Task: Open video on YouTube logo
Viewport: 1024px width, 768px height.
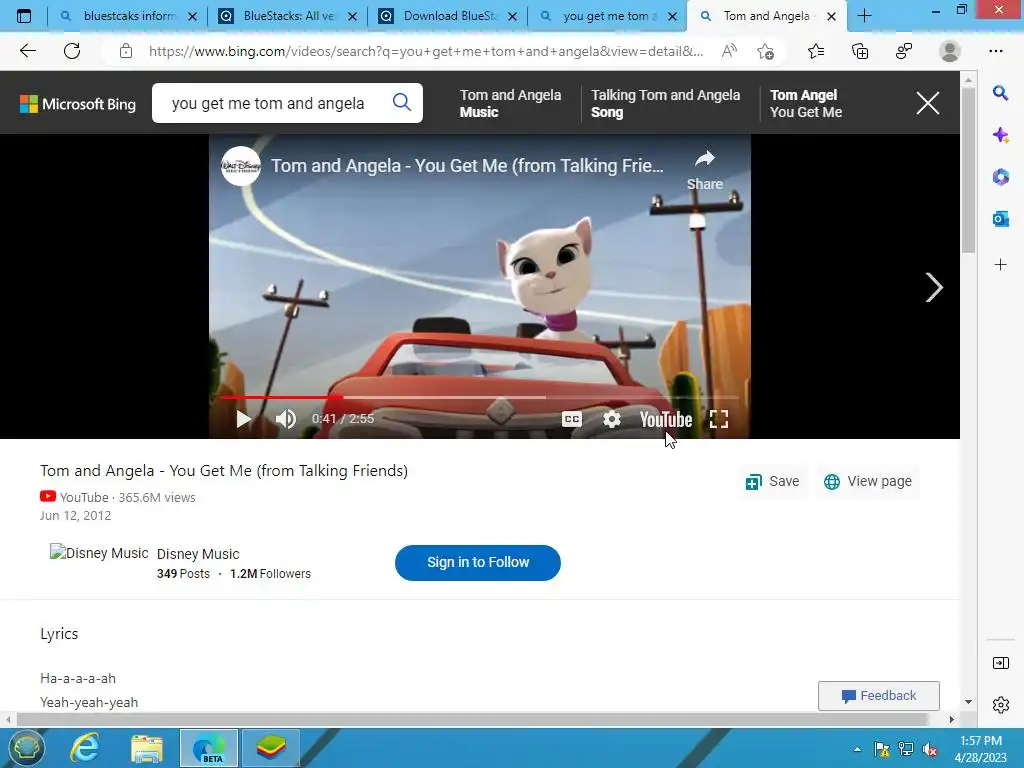Action: click(665, 419)
